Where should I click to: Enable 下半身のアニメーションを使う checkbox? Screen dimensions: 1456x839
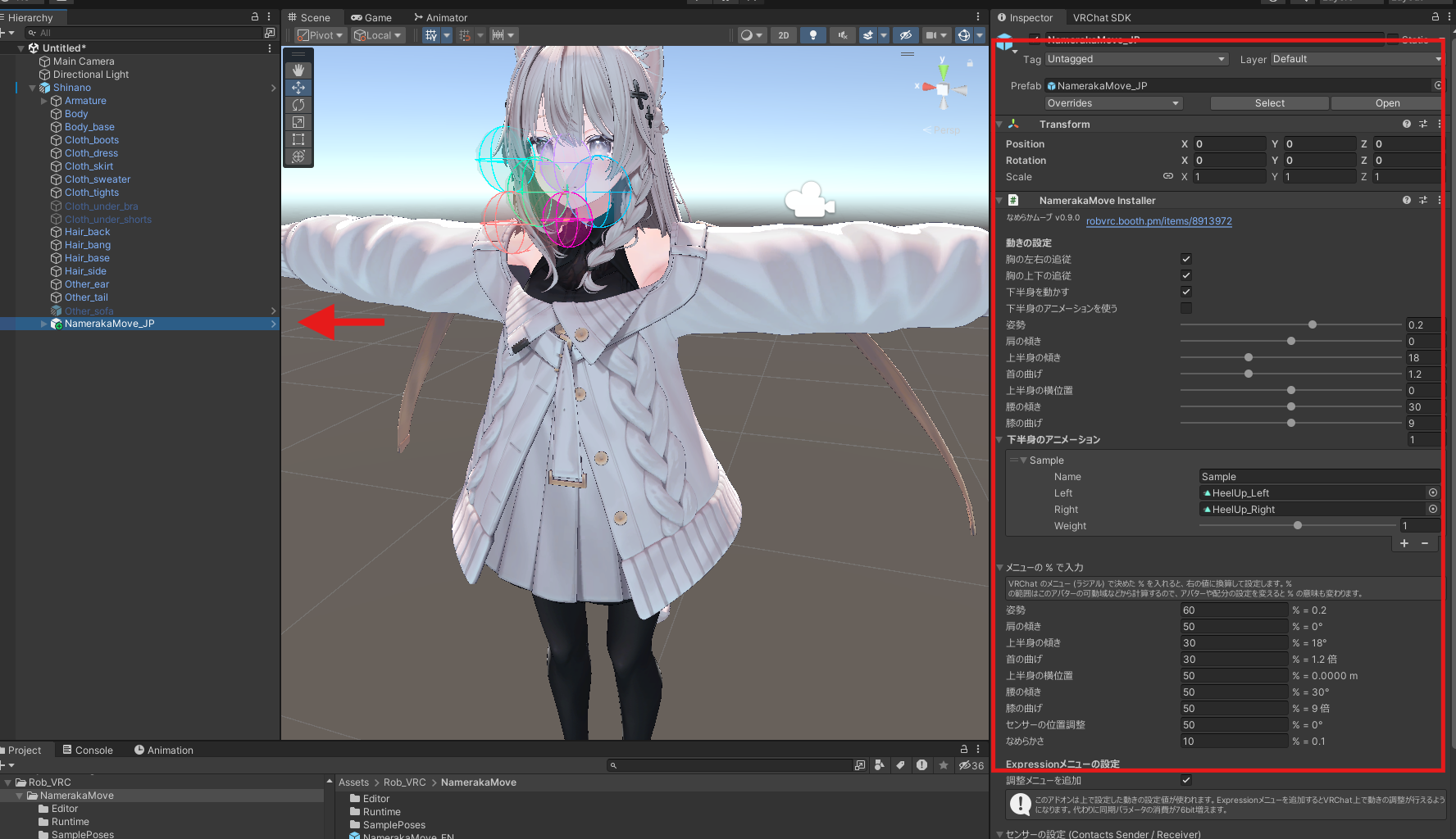point(1186,308)
